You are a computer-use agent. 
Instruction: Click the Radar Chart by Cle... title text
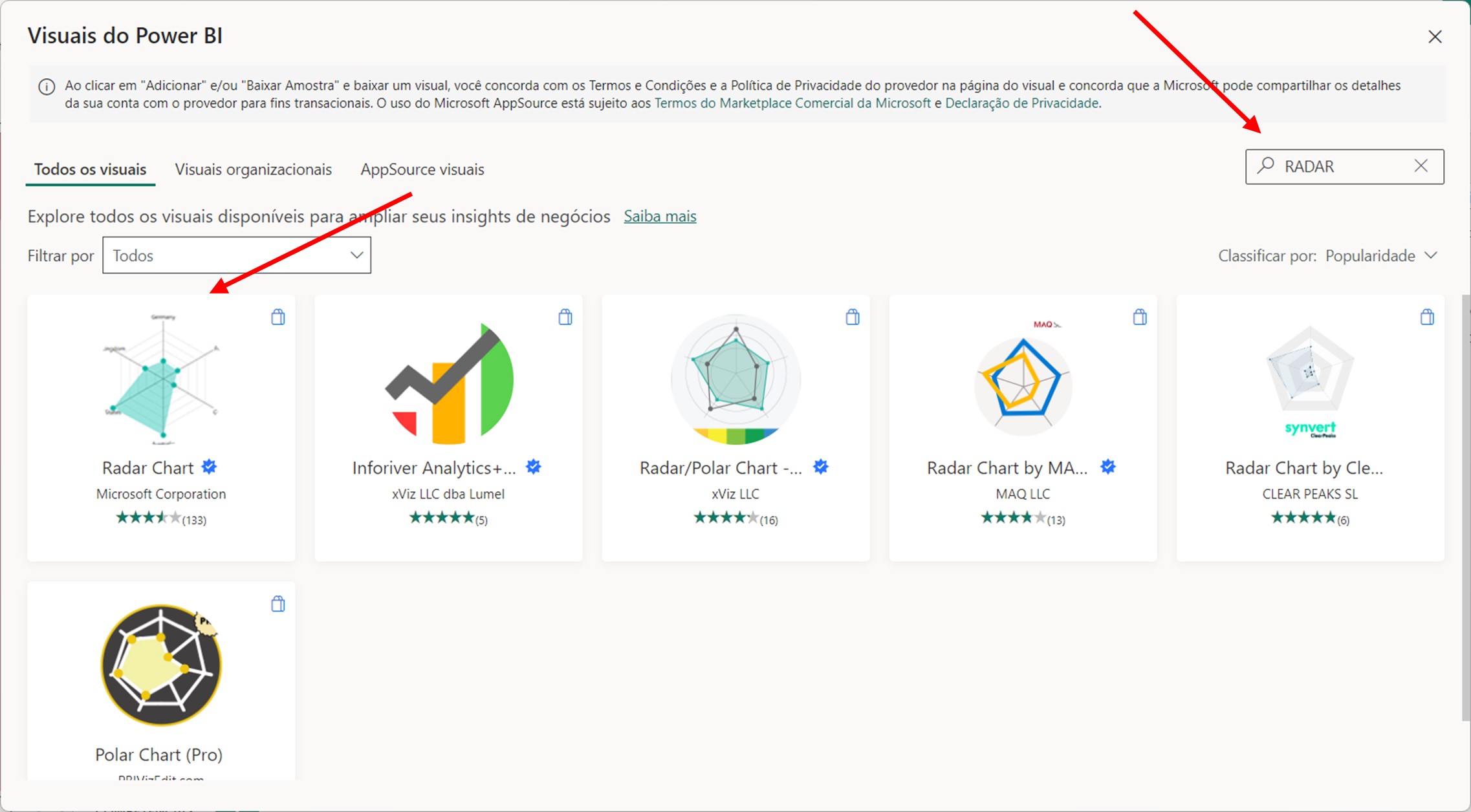1304,467
